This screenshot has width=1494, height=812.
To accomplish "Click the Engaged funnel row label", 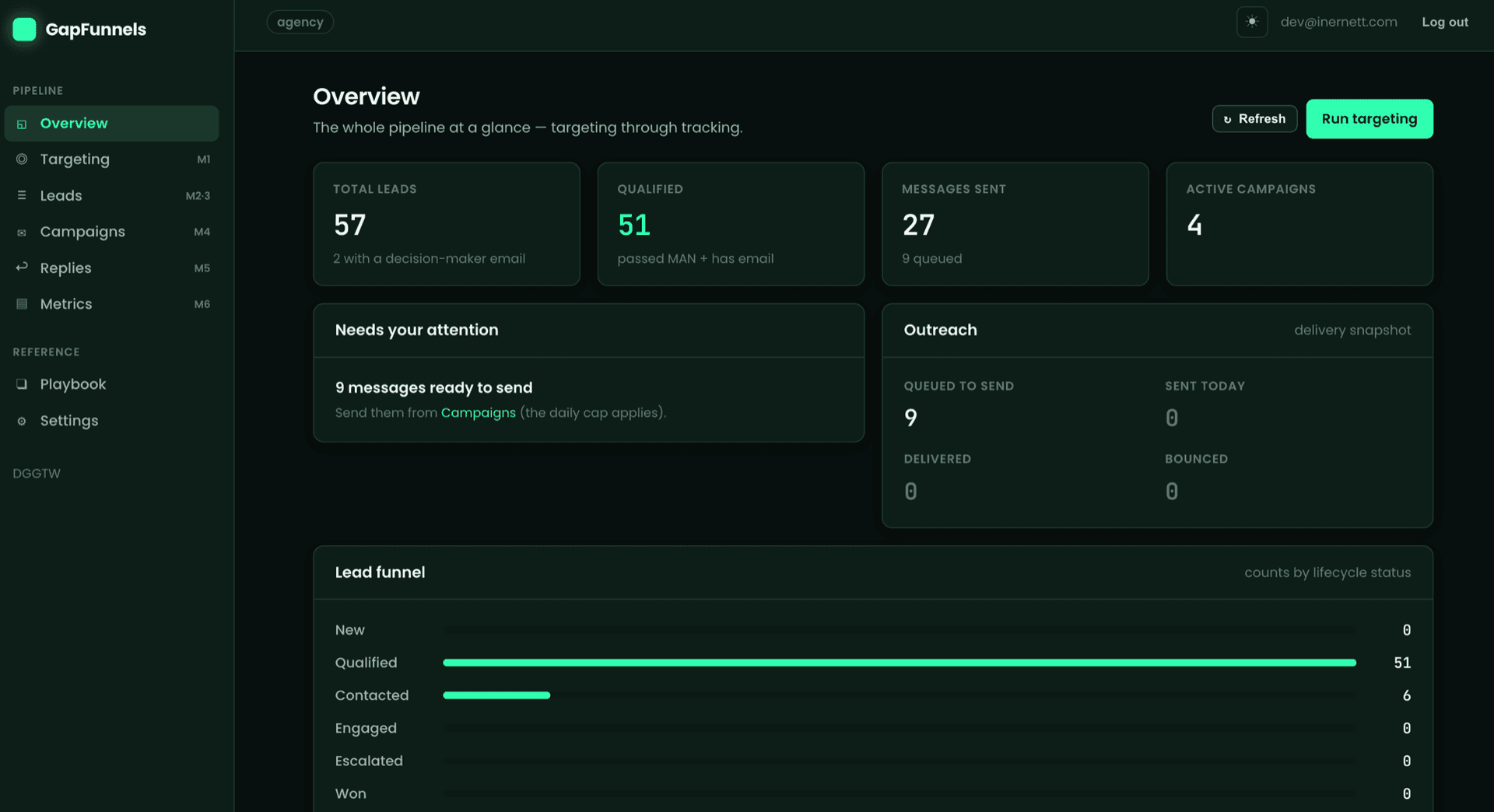I will 366,729.
